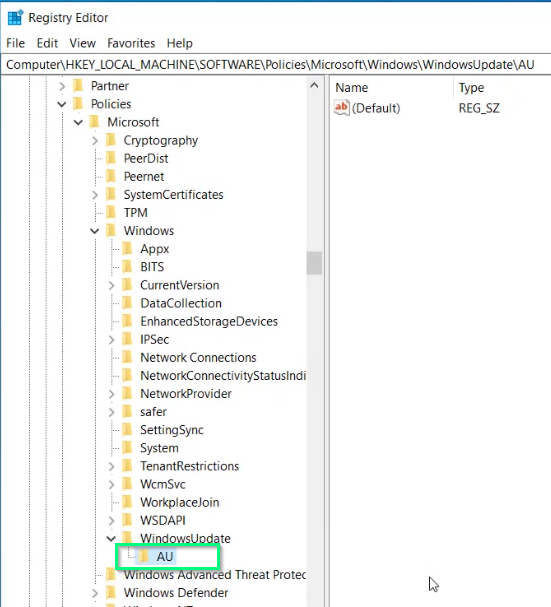551x607 pixels.
Task: Click the Microsoft folder icon
Action: click(x=94, y=122)
